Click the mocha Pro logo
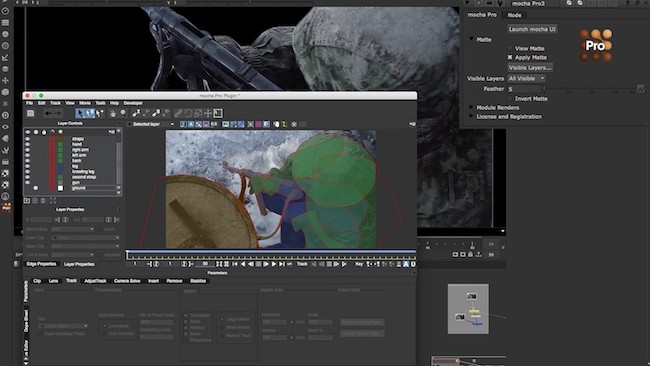The image size is (650, 366). (x=596, y=45)
